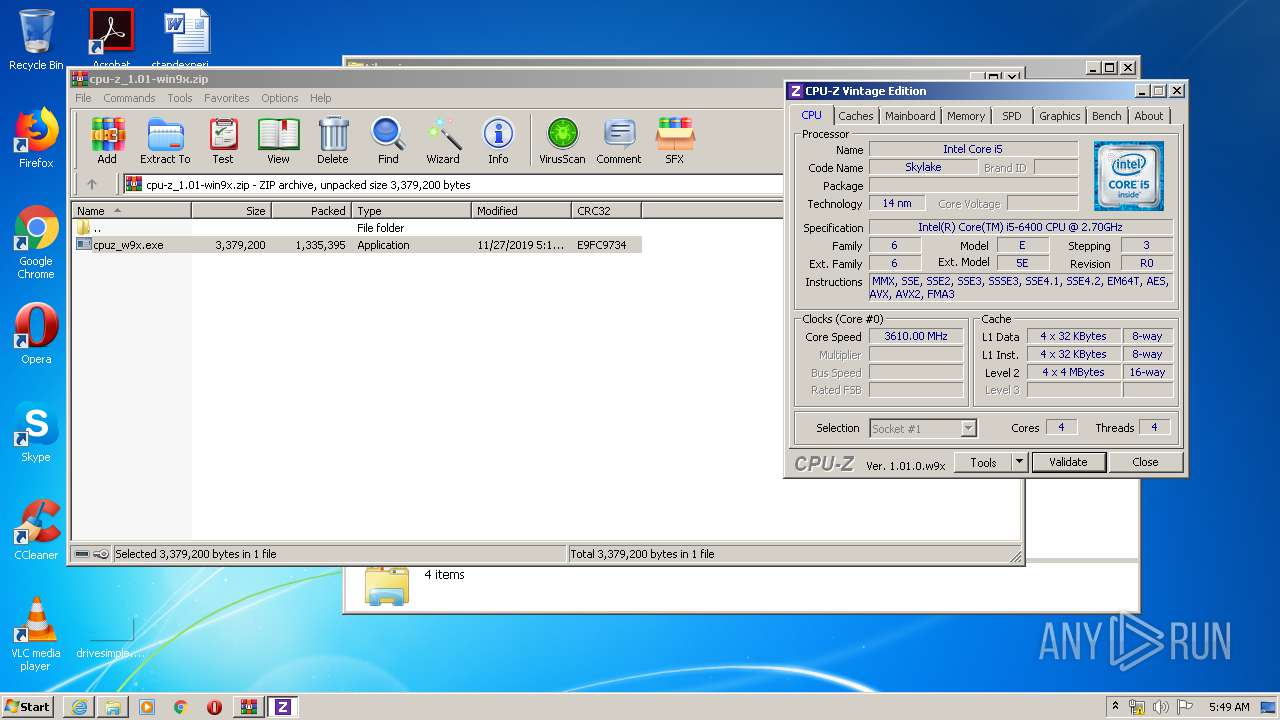Open the Favorites menu
This screenshot has width=1280, height=720.
pyautogui.click(x=227, y=98)
